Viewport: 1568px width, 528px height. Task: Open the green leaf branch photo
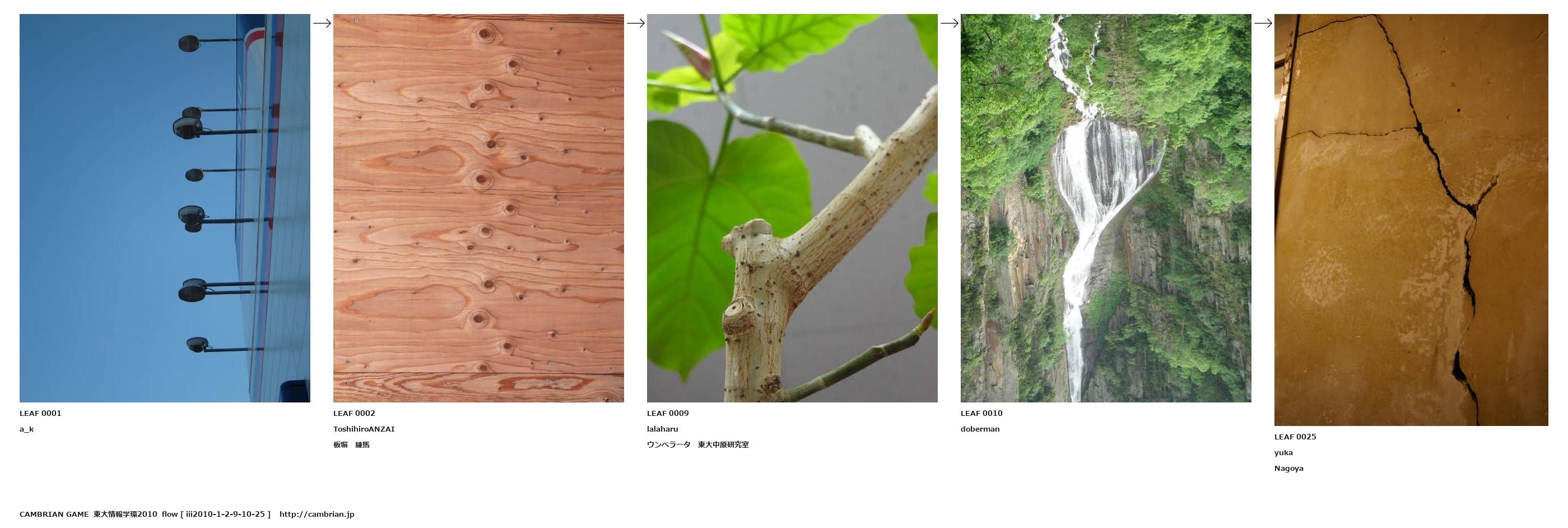point(792,209)
